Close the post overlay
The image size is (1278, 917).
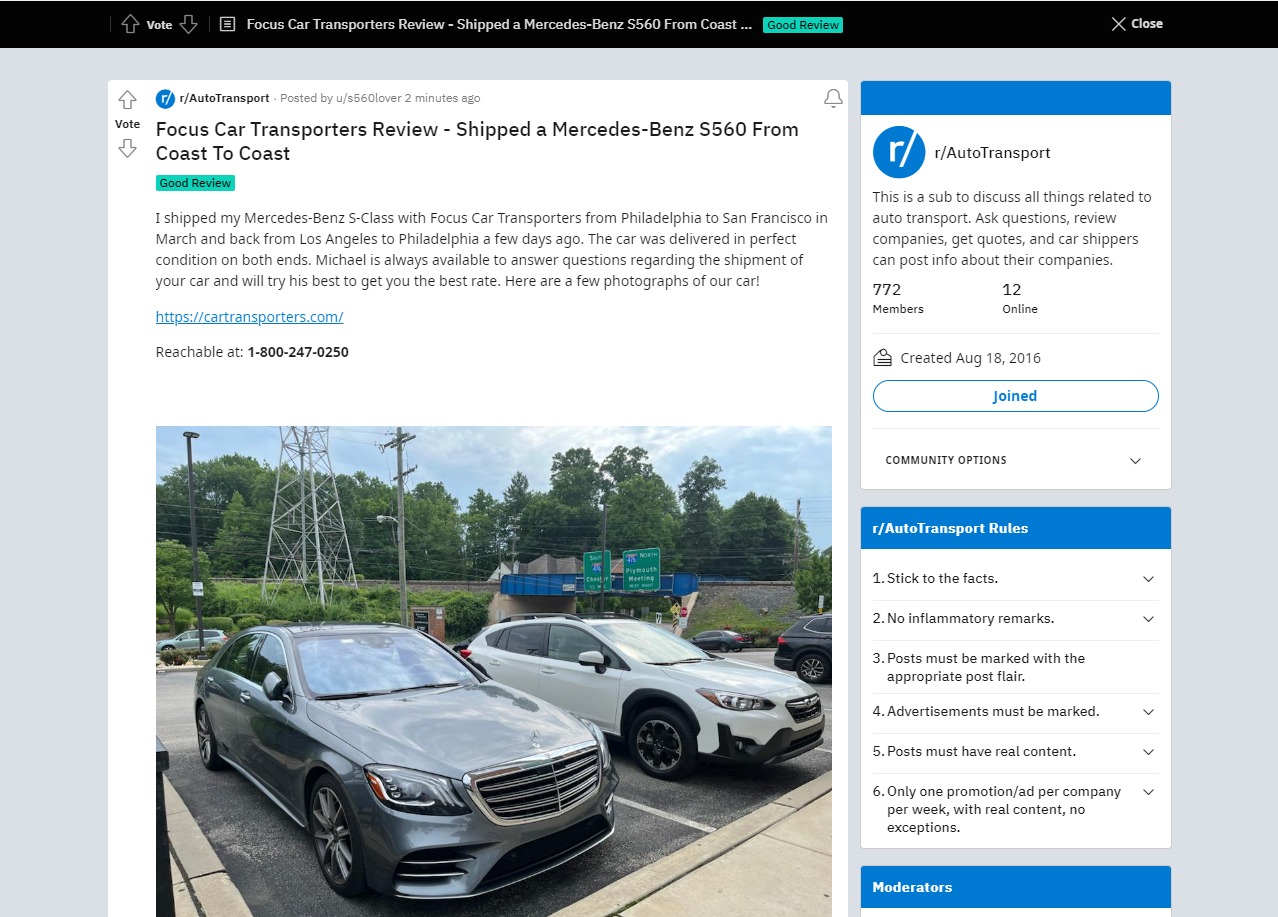[1137, 24]
